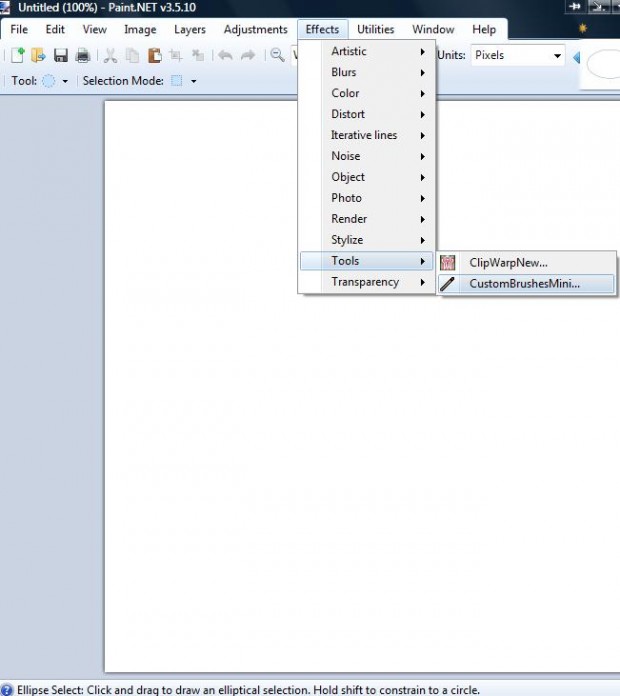Click the Redo arrow icon
Viewport: 620px width, 696px height.
pyautogui.click(x=248, y=55)
